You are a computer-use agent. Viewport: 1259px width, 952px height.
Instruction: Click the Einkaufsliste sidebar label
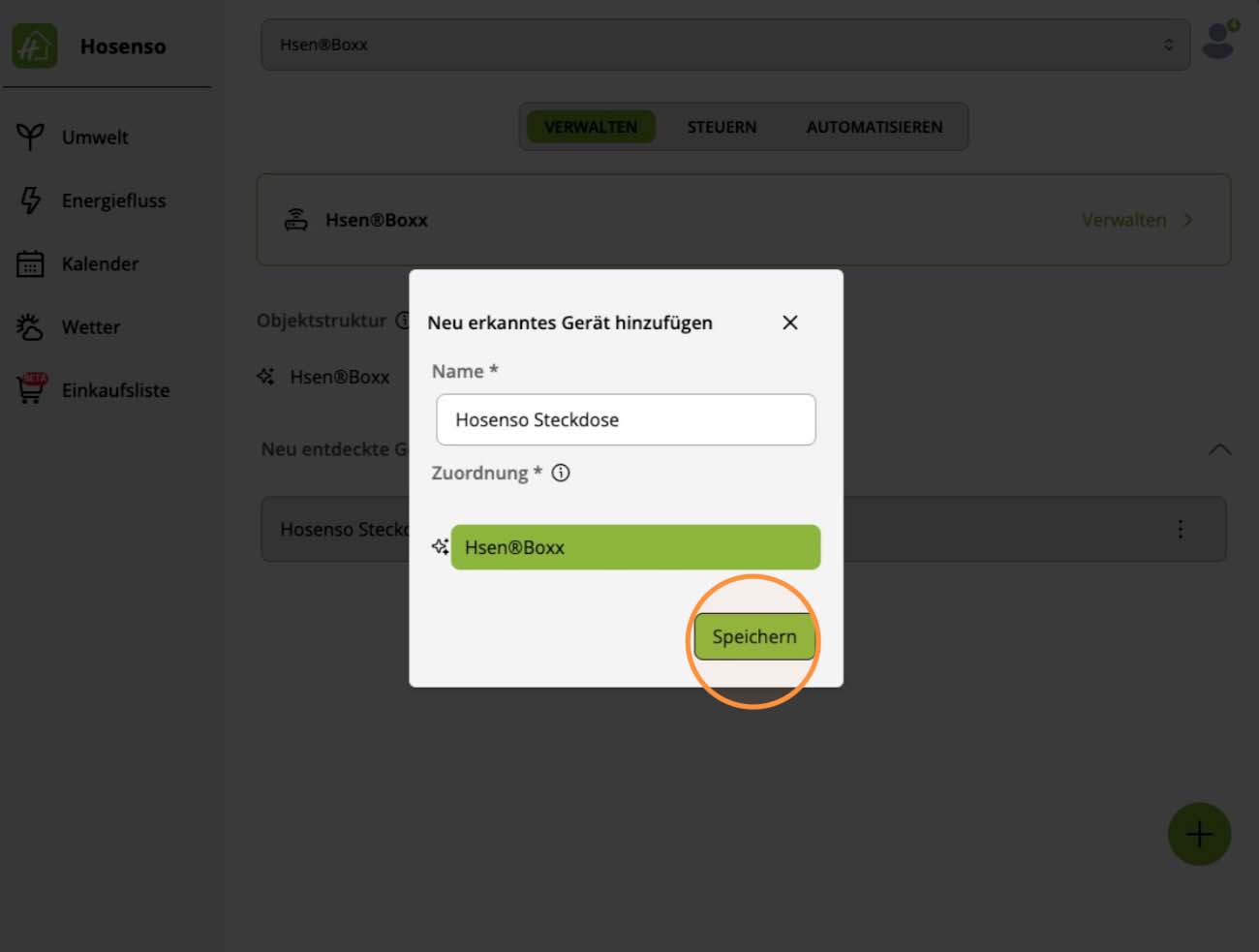(x=116, y=390)
